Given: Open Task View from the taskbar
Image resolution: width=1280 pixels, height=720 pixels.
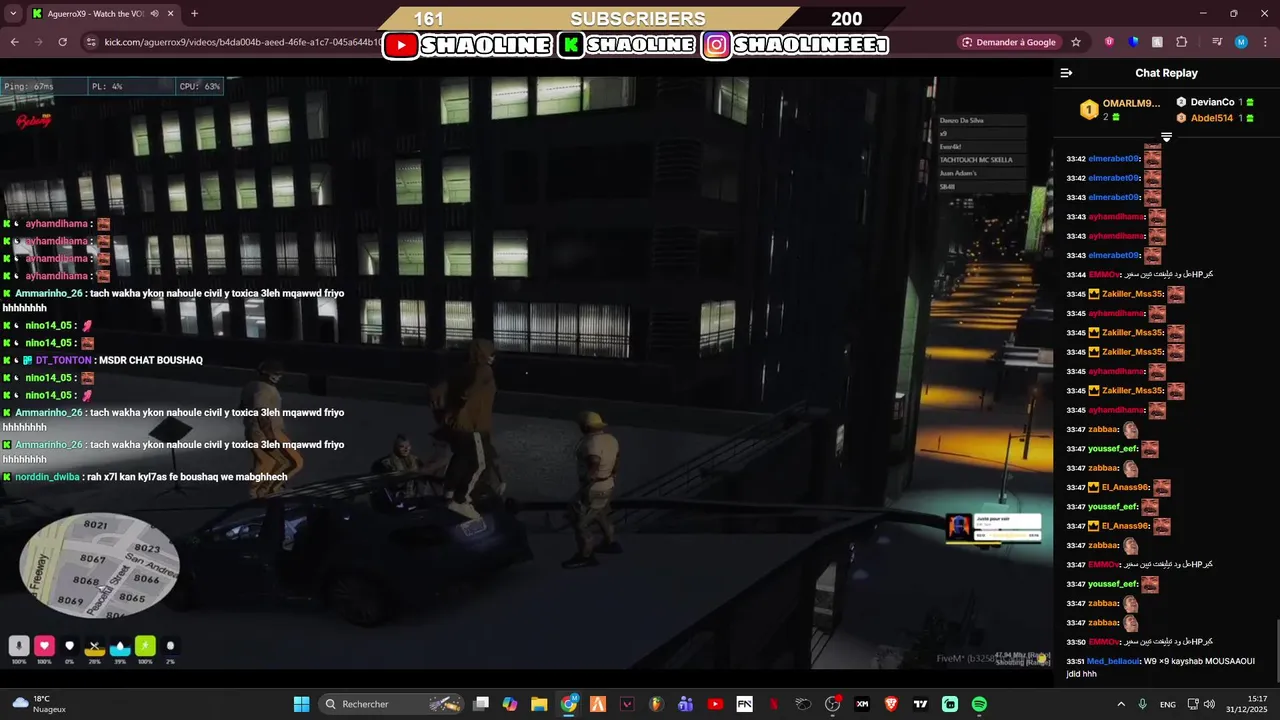Looking at the screenshot, I should (481, 704).
